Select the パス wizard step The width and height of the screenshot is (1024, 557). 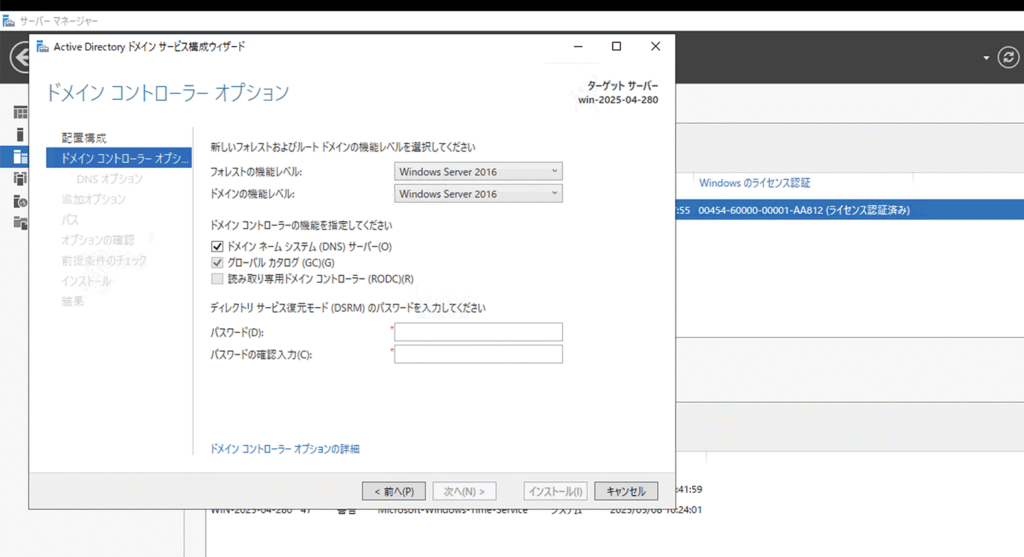(70, 219)
